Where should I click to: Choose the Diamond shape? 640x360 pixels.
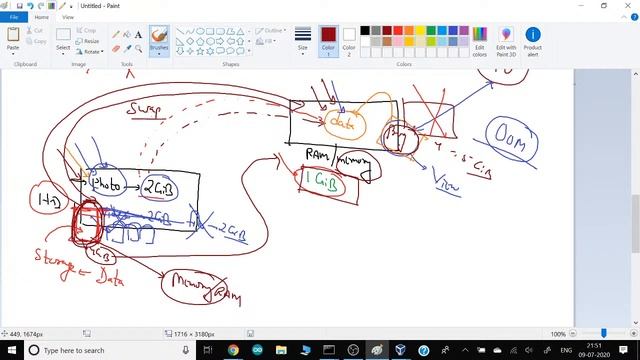point(190,41)
